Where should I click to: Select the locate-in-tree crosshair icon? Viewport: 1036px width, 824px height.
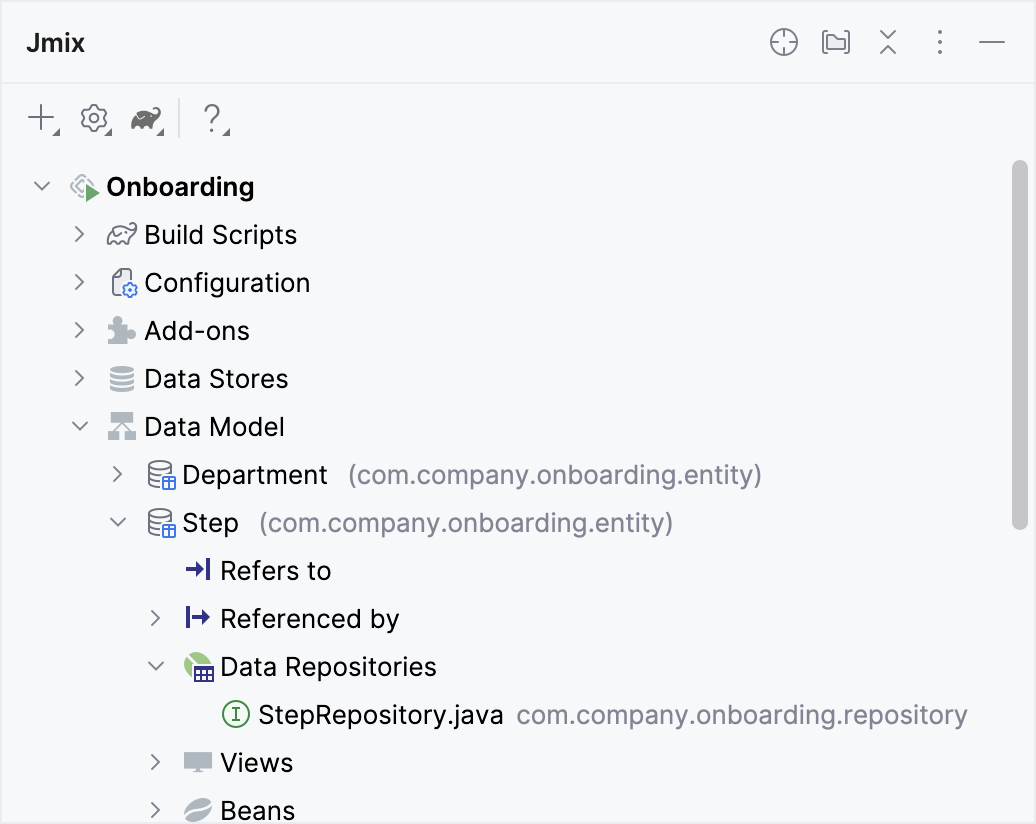tap(783, 42)
